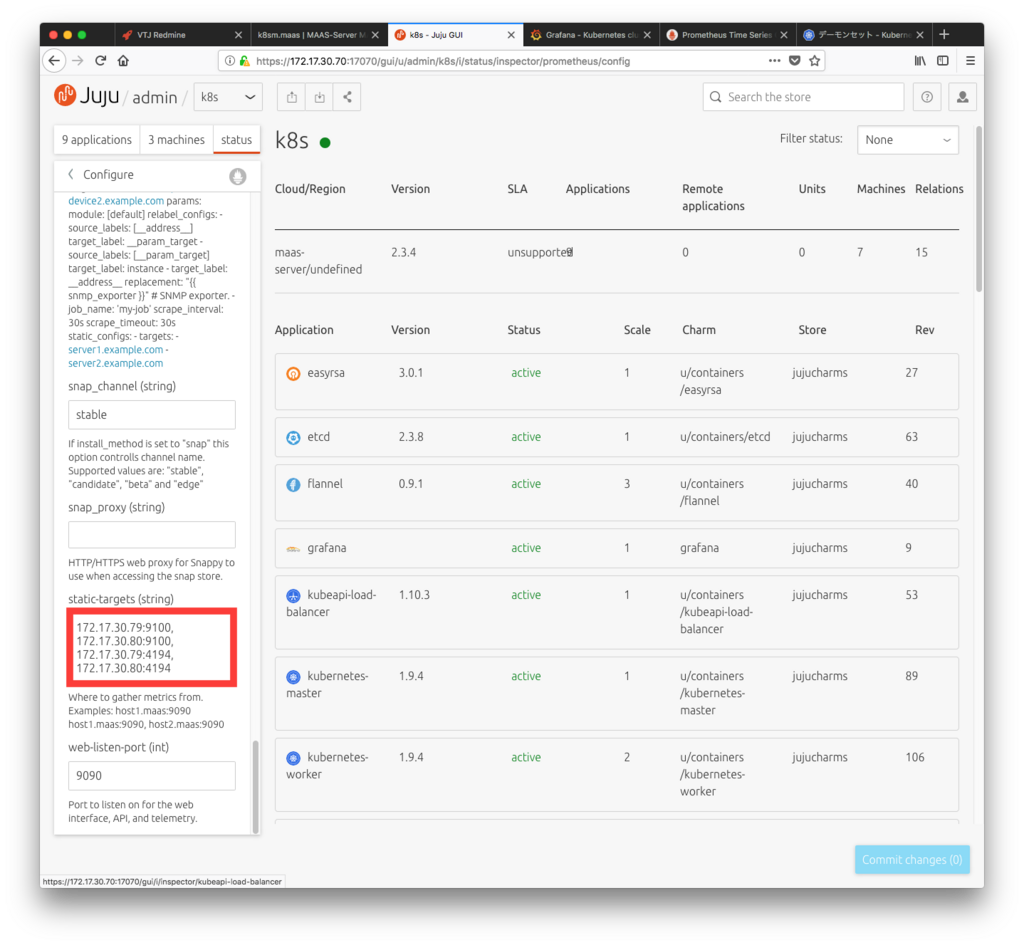Follow the server1.example.com link
This screenshot has height=945, width=1024.
click(116, 349)
